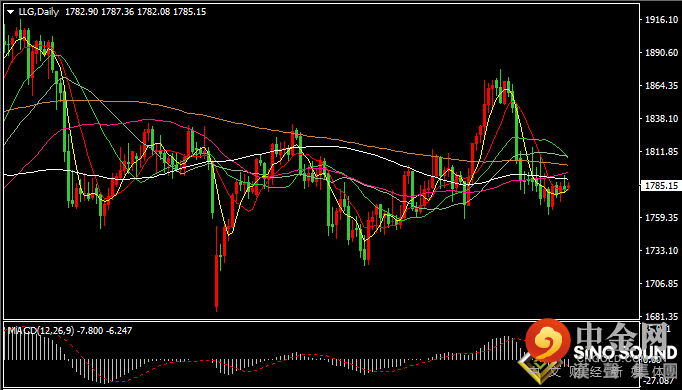Click the low price value 1782.08

pyautogui.click(x=154, y=12)
